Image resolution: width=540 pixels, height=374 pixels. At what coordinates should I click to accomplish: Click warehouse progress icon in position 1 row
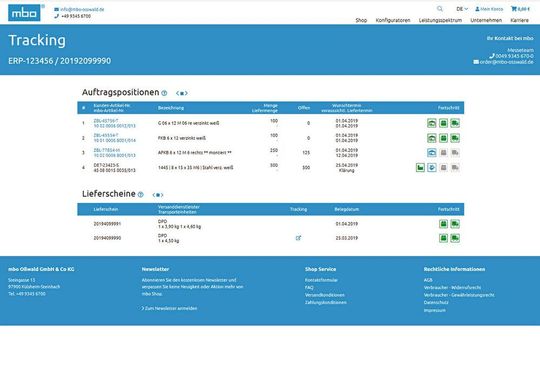click(432, 123)
